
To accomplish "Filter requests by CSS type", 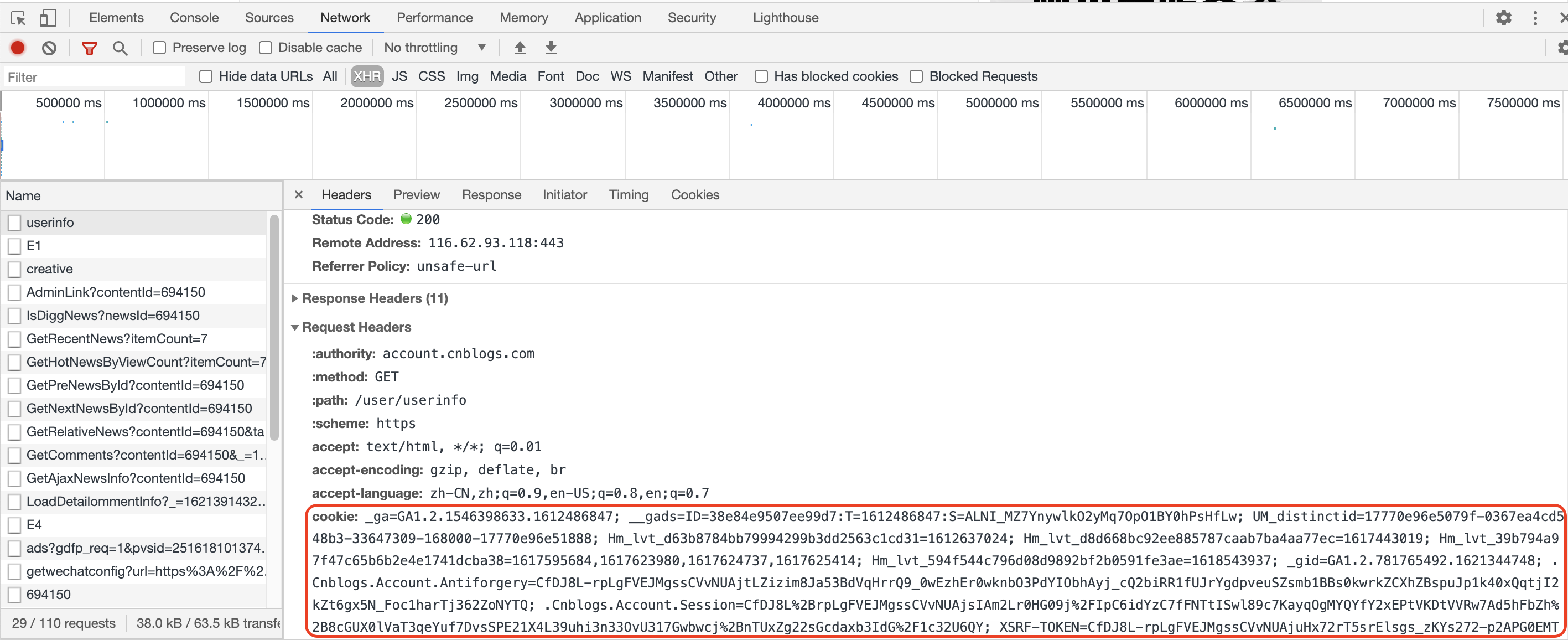I will [432, 76].
